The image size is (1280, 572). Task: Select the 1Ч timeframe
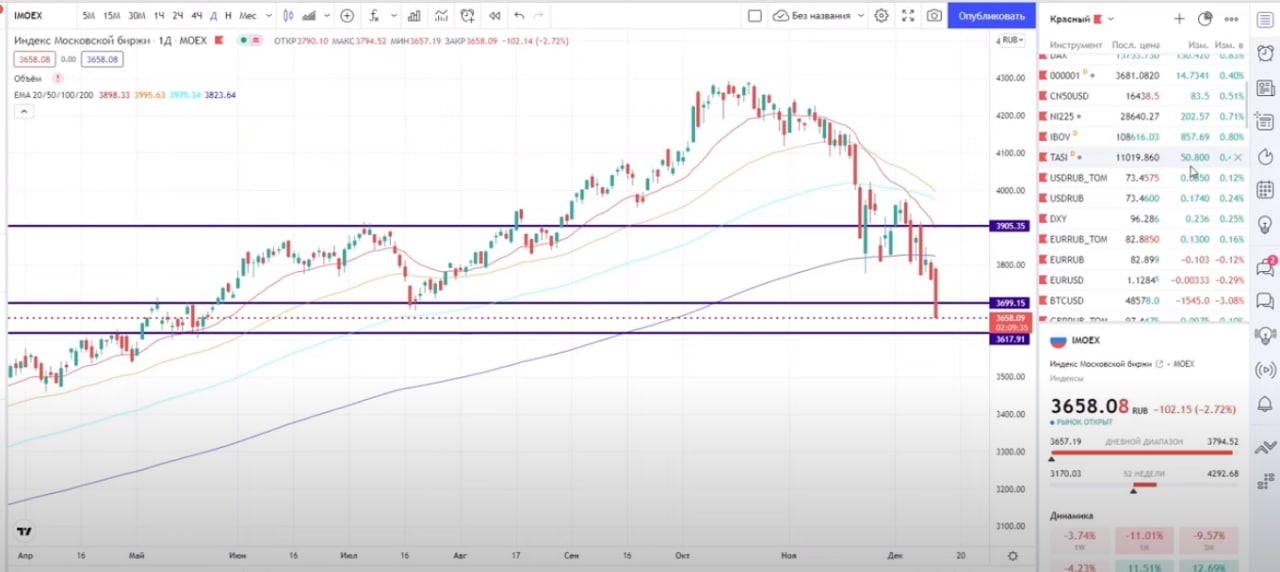point(159,16)
